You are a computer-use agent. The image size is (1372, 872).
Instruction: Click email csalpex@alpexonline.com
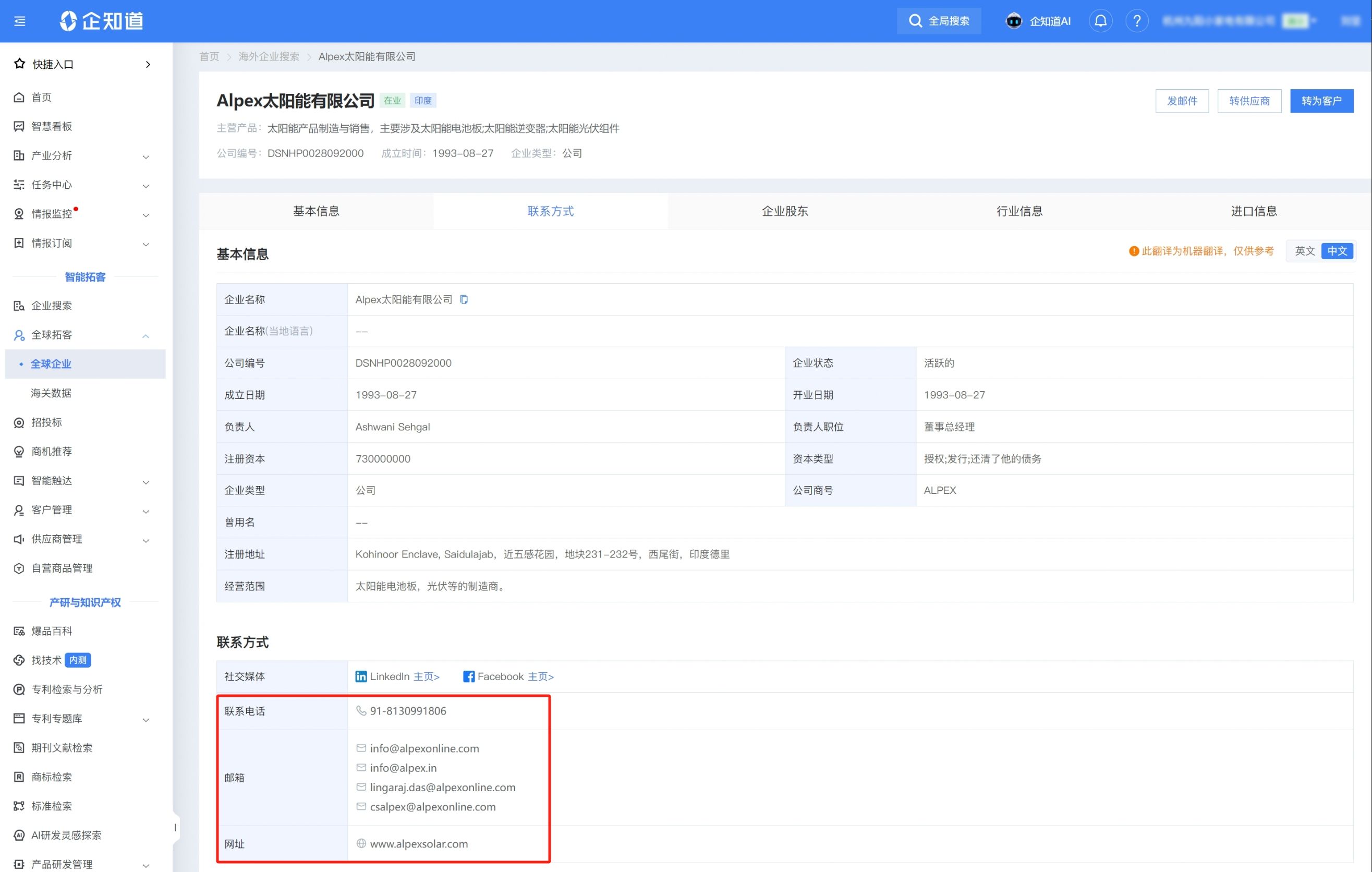[432, 806]
